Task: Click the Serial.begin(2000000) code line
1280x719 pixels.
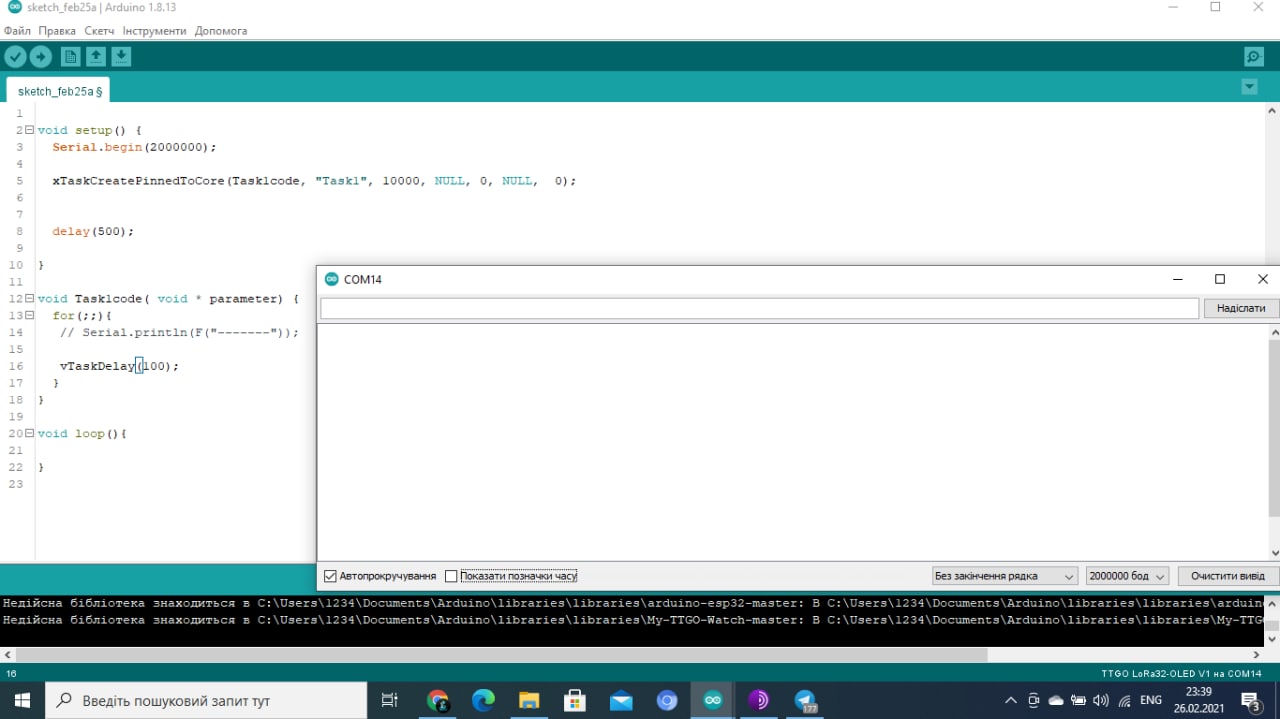Action: click(x=134, y=147)
